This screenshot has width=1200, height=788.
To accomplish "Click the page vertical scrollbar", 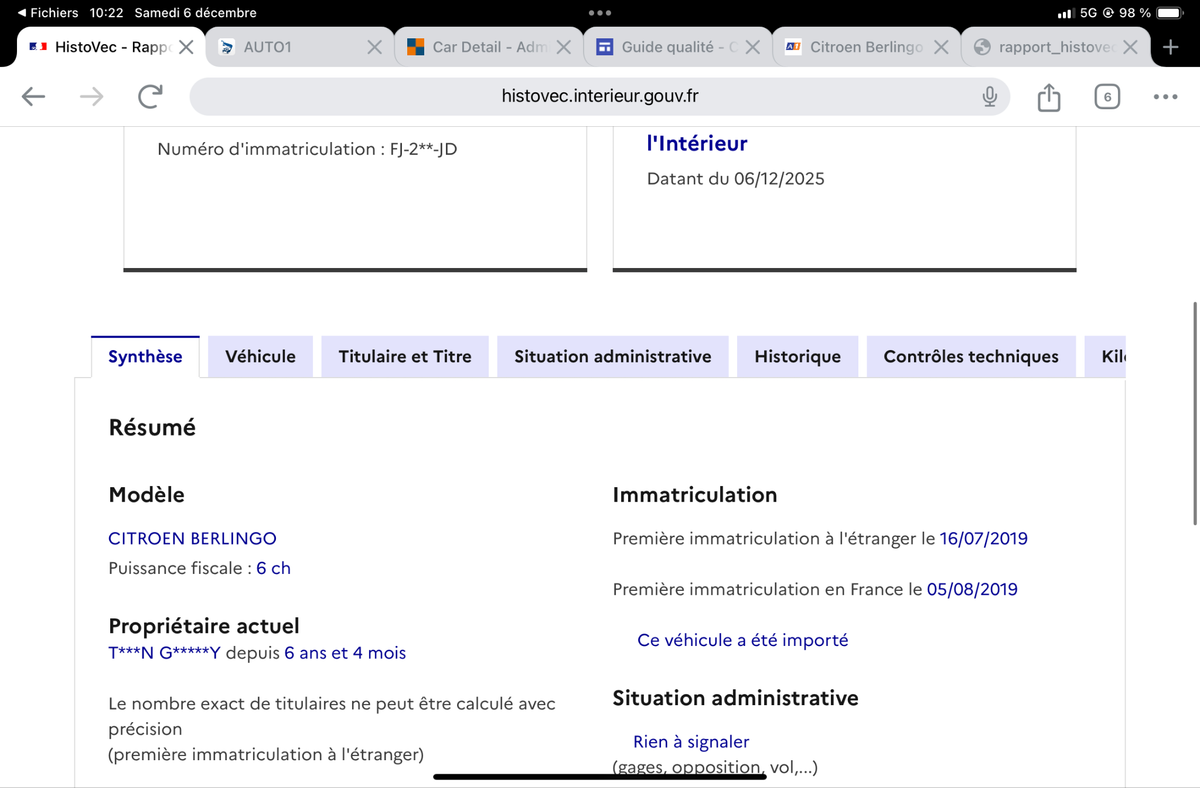I will pyautogui.click(x=1196, y=412).
